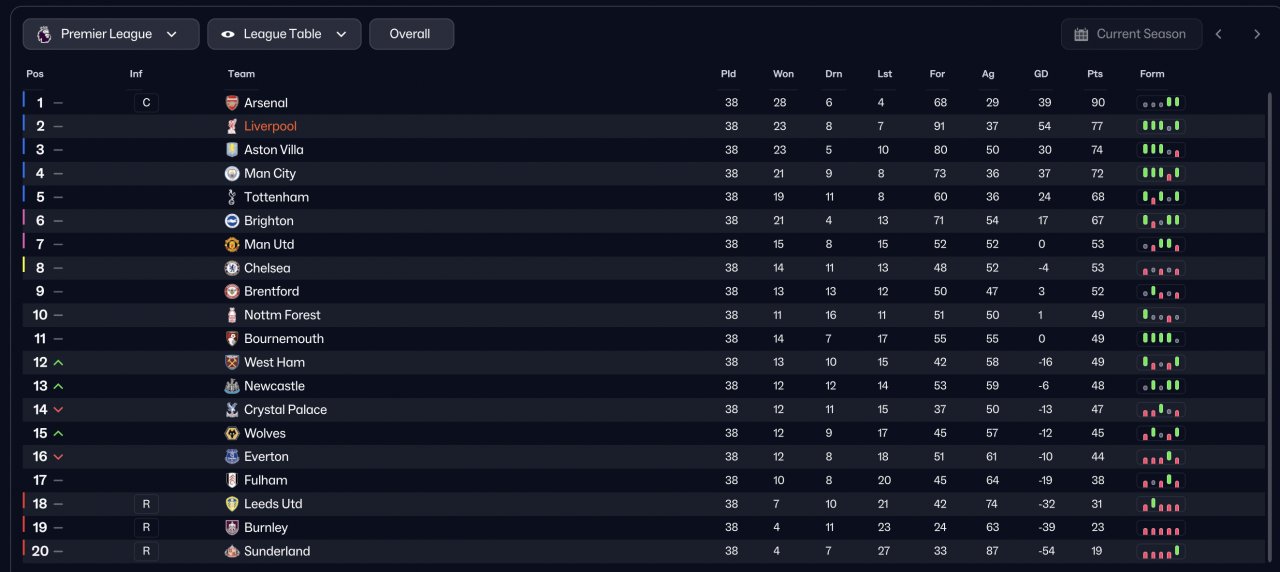Go to the next season arrow

pos(1257,34)
